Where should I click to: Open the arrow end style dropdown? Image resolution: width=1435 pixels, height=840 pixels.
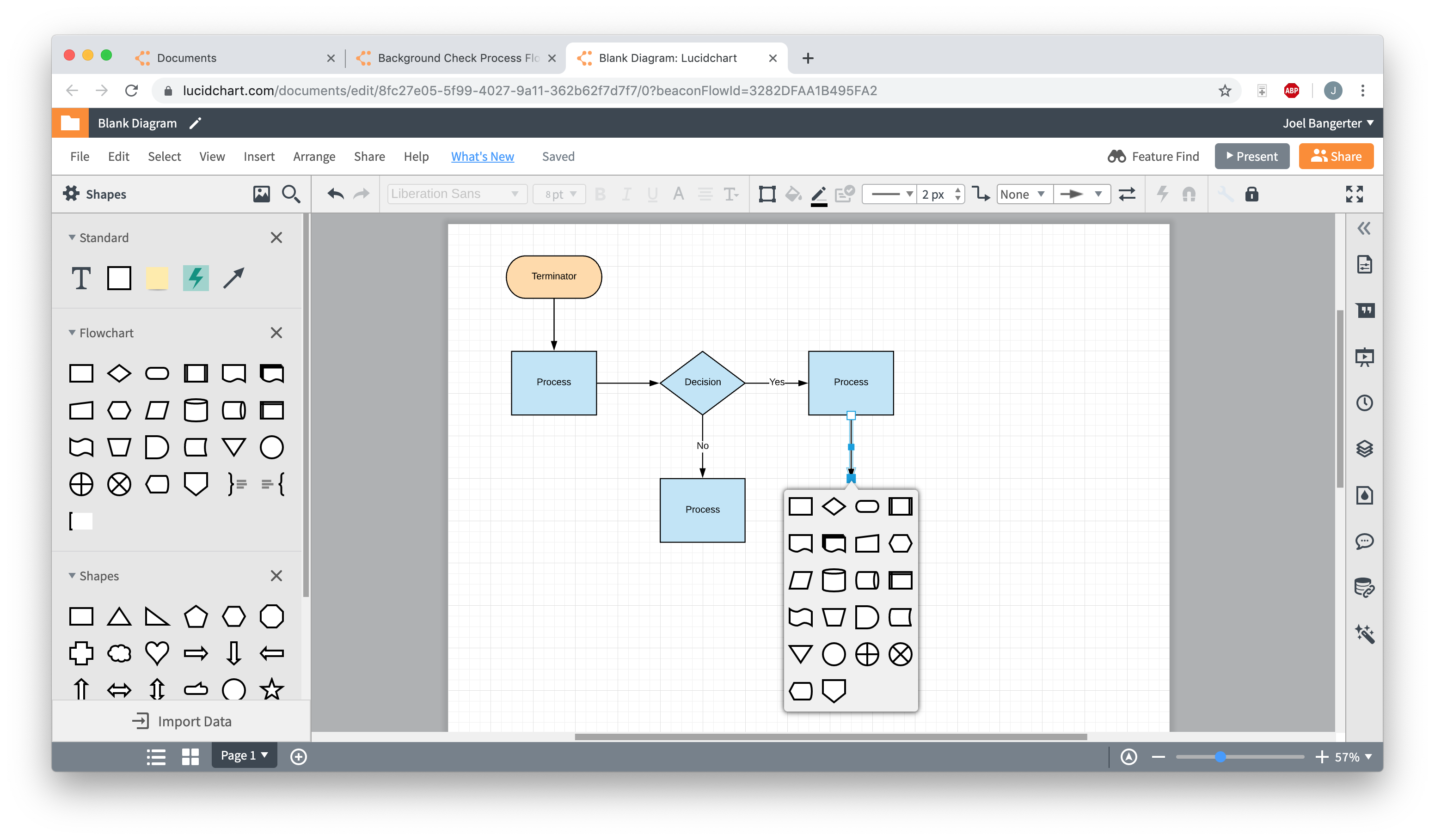pyautogui.click(x=1080, y=194)
